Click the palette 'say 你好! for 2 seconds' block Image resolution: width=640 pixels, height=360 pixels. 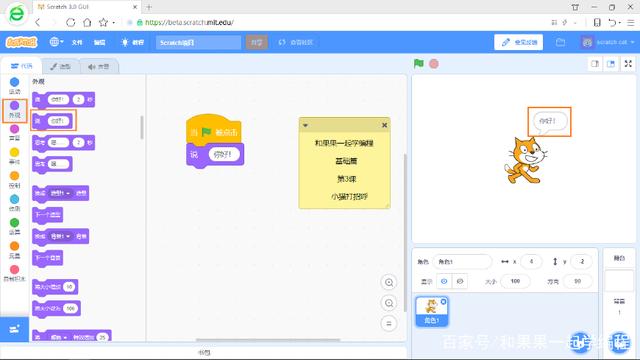[64, 99]
